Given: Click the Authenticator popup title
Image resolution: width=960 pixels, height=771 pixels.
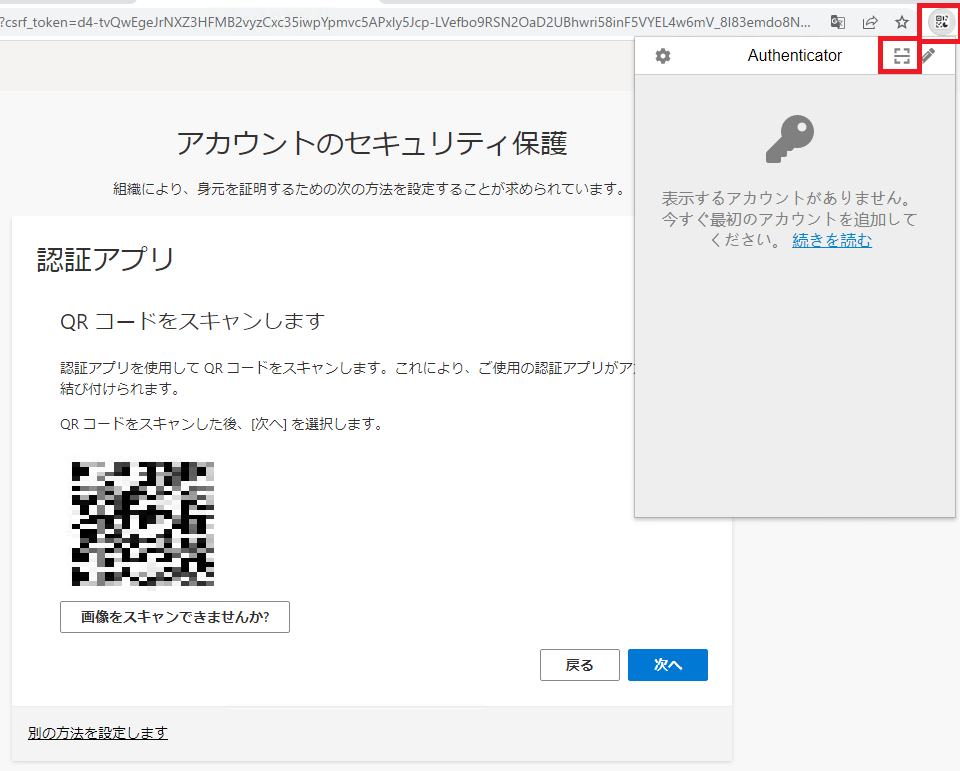Looking at the screenshot, I should (x=795, y=56).
